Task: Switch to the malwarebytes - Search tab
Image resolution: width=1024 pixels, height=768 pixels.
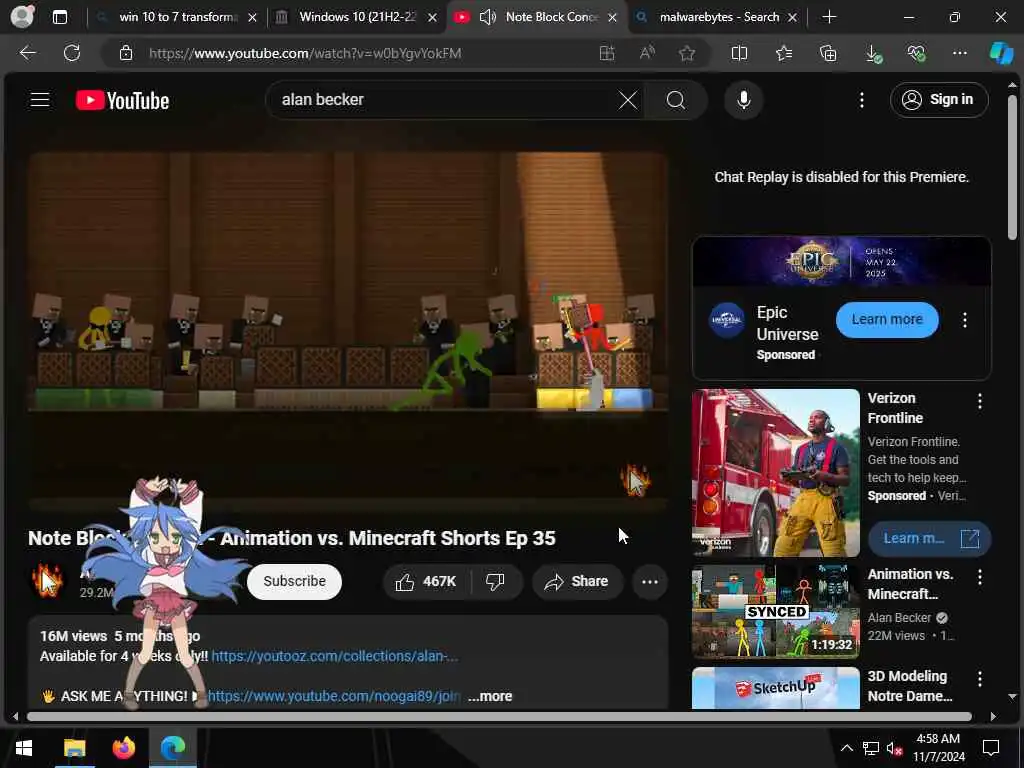Action: pyautogui.click(x=718, y=17)
